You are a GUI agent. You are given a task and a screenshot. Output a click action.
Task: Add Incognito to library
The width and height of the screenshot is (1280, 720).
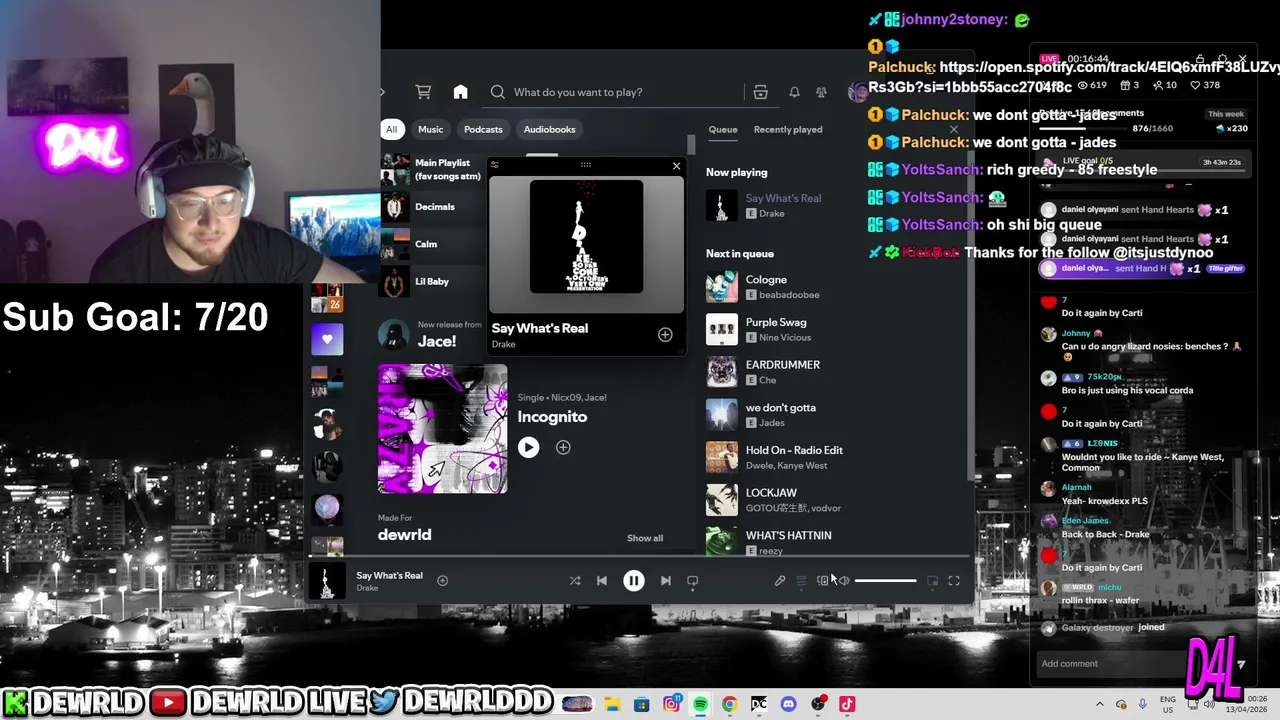pos(563,448)
